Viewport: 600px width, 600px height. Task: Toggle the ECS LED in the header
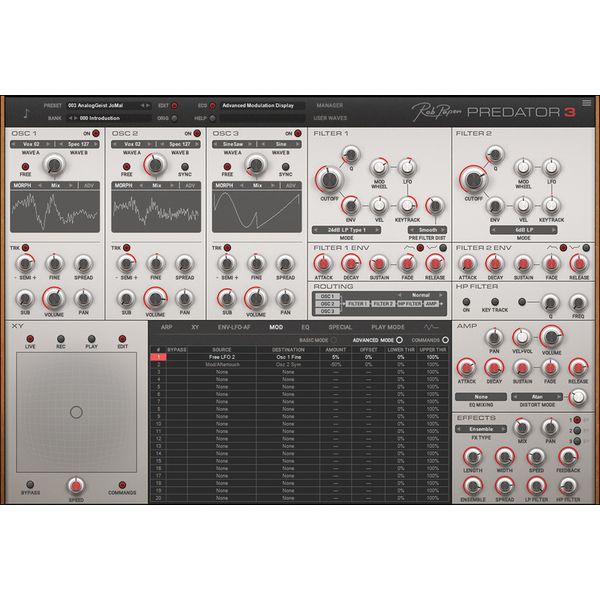point(213,105)
